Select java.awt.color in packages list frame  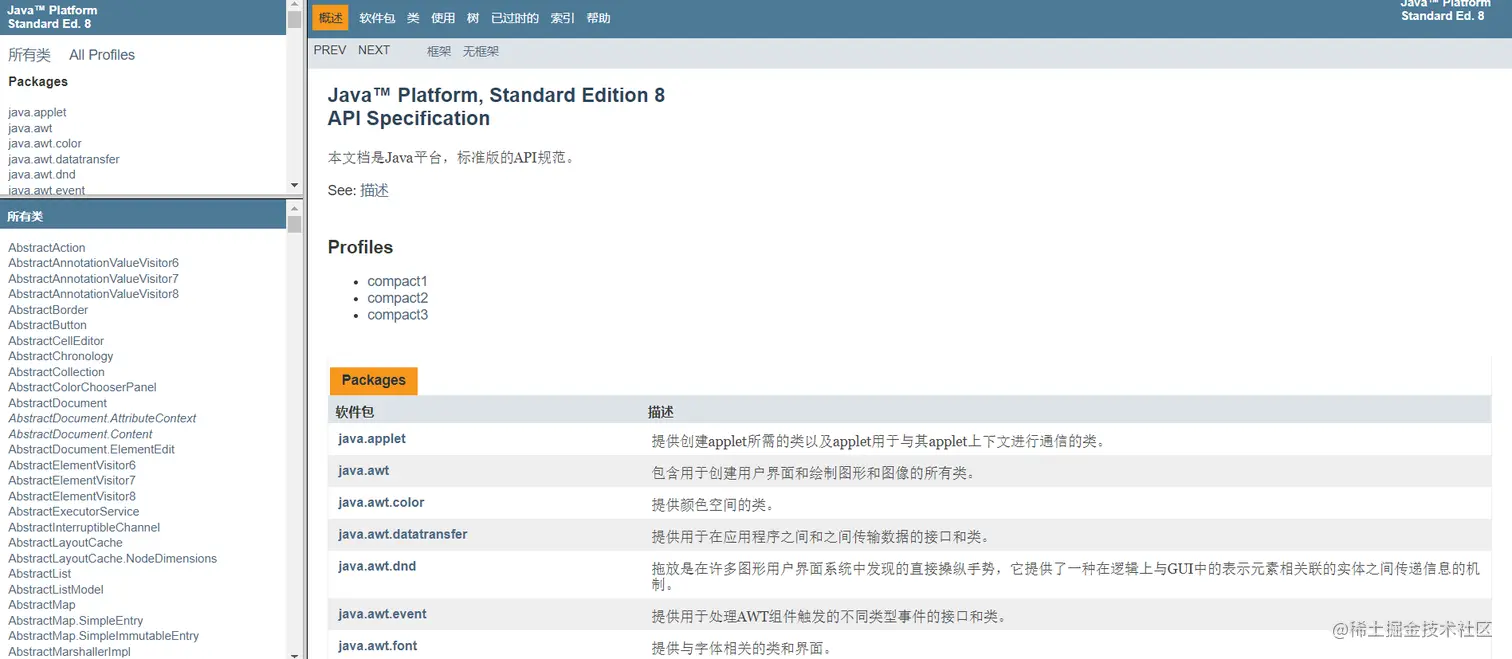tap(45, 143)
